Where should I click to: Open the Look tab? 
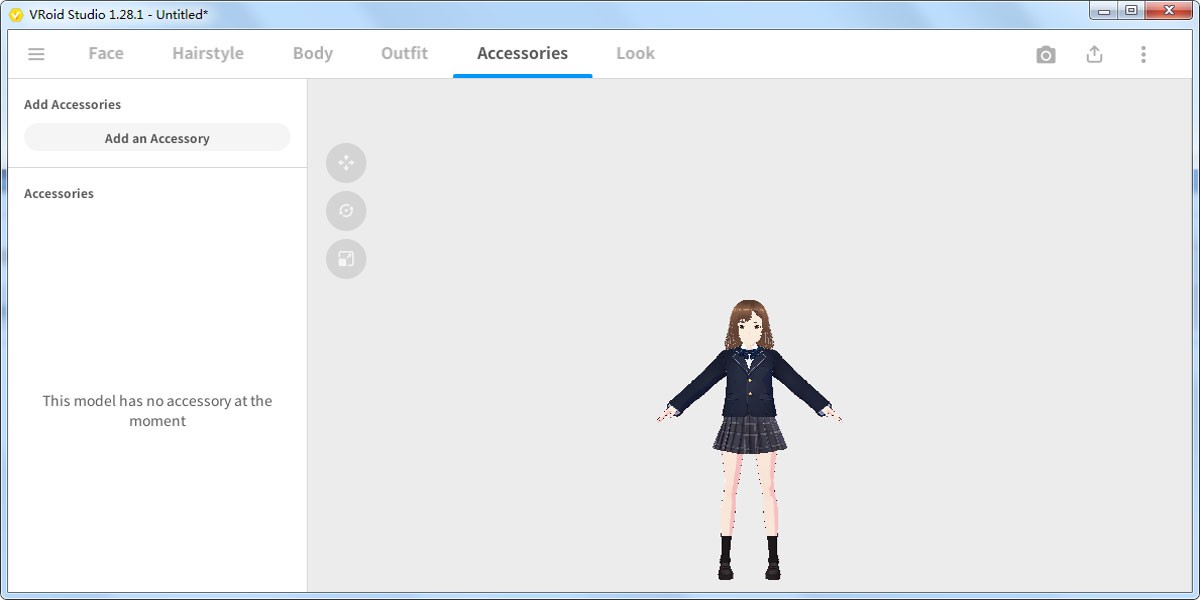click(x=635, y=53)
